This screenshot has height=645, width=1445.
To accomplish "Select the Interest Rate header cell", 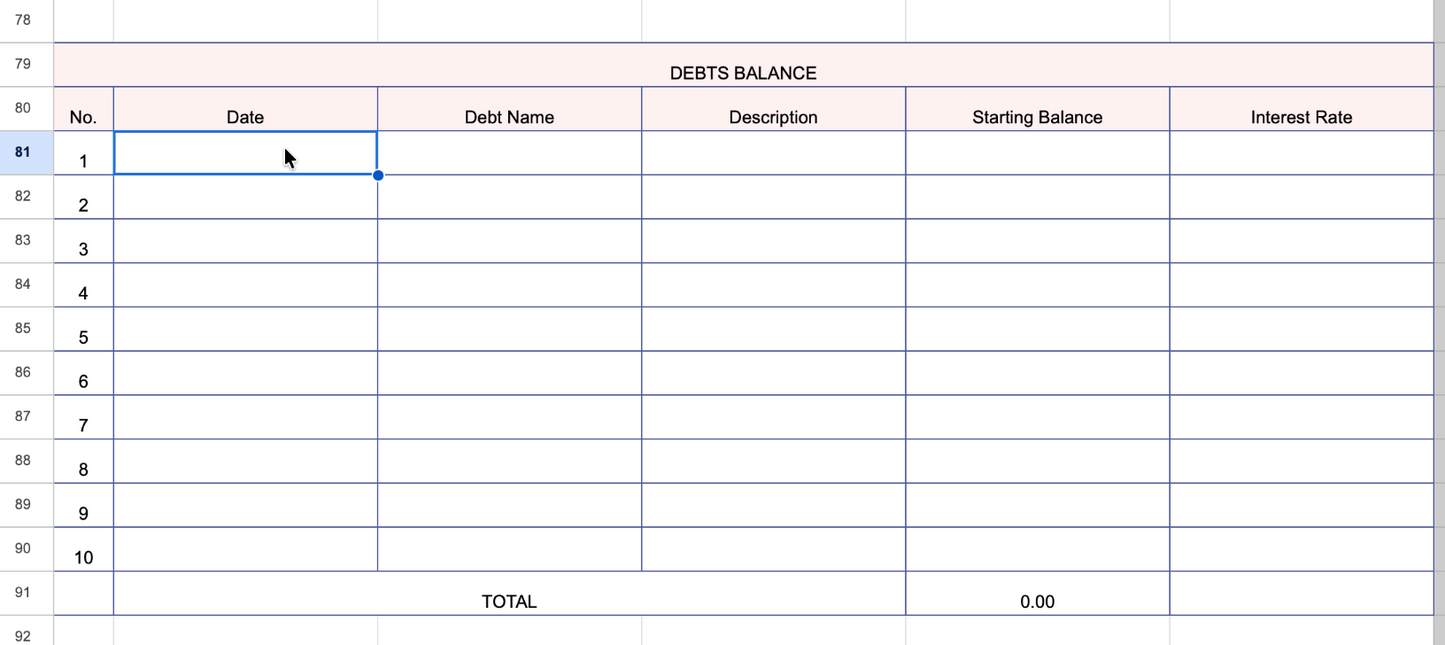I will click(1301, 109).
